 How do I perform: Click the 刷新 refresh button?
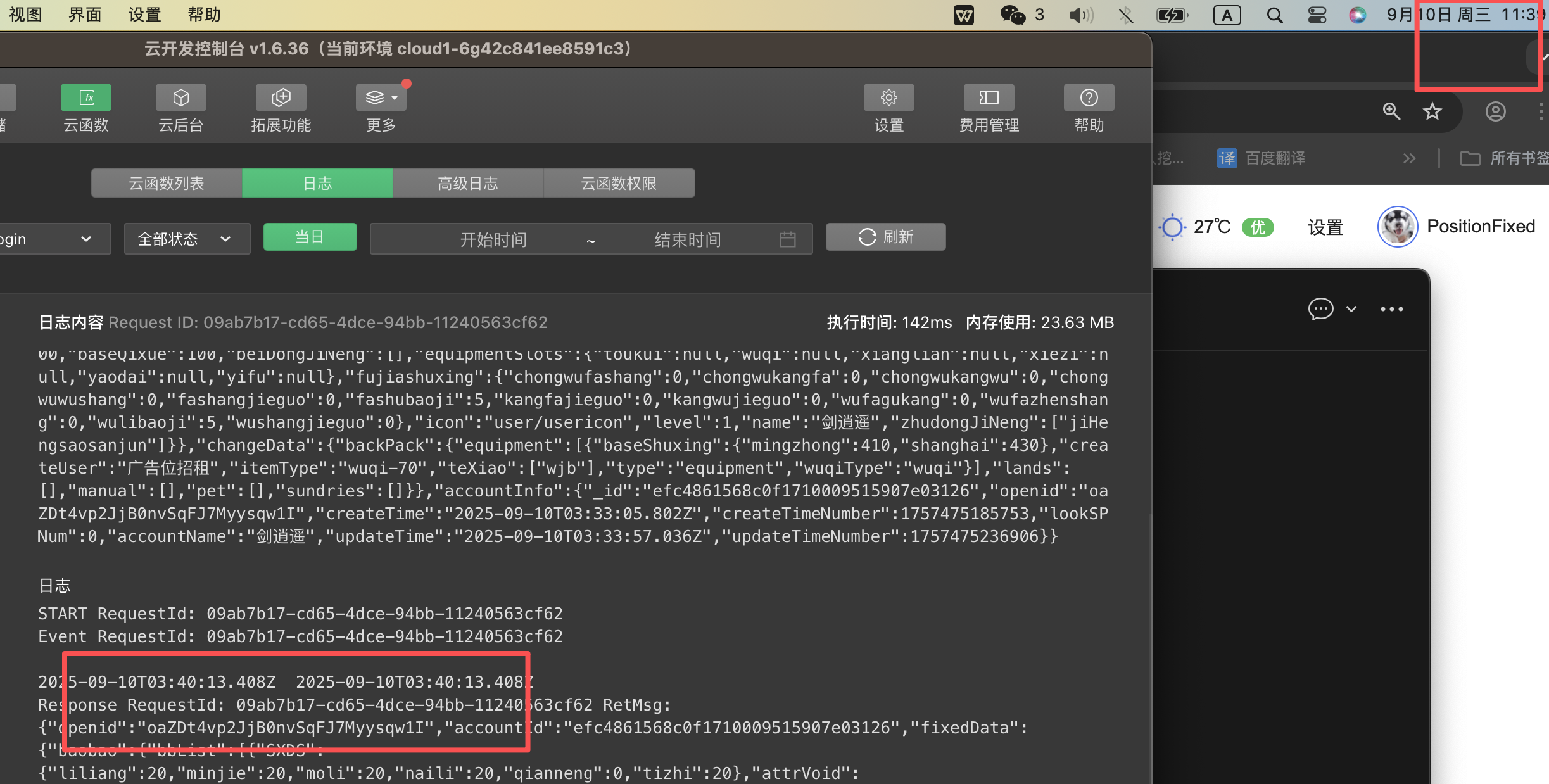click(885, 237)
